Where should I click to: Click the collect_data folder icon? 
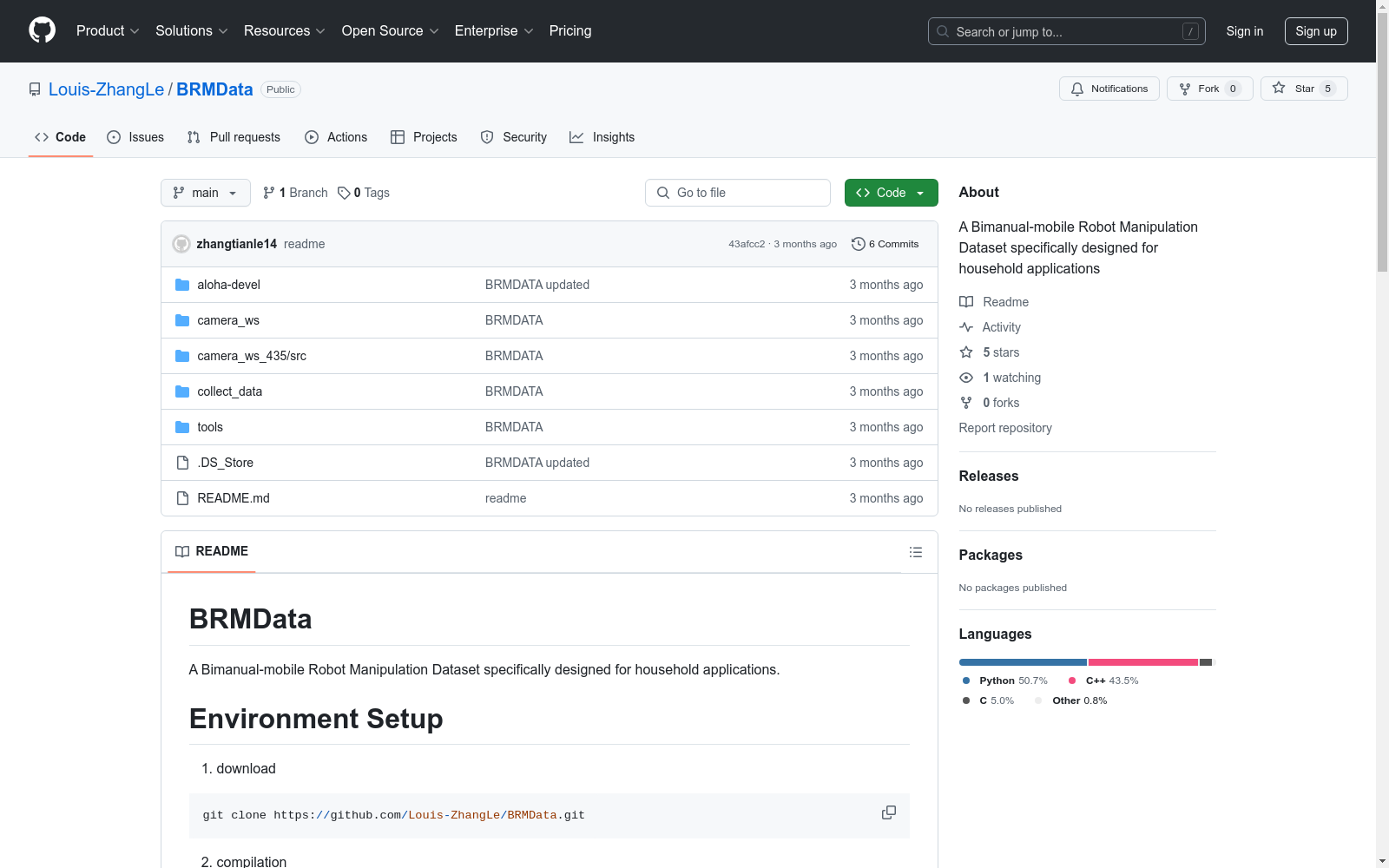point(182,391)
